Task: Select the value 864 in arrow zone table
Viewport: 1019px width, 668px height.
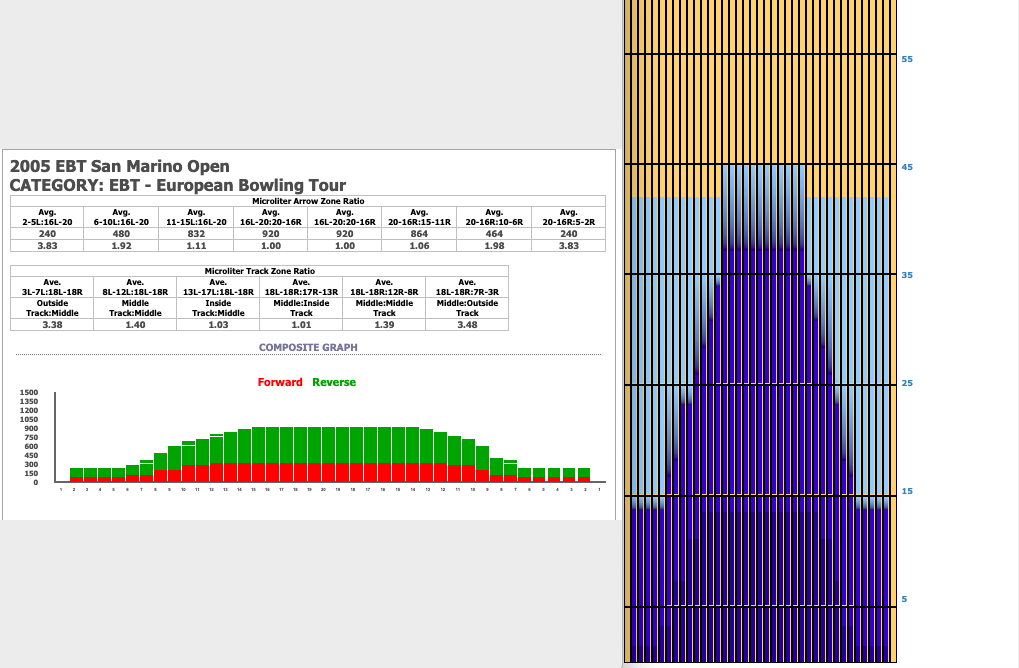Action: [419, 234]
